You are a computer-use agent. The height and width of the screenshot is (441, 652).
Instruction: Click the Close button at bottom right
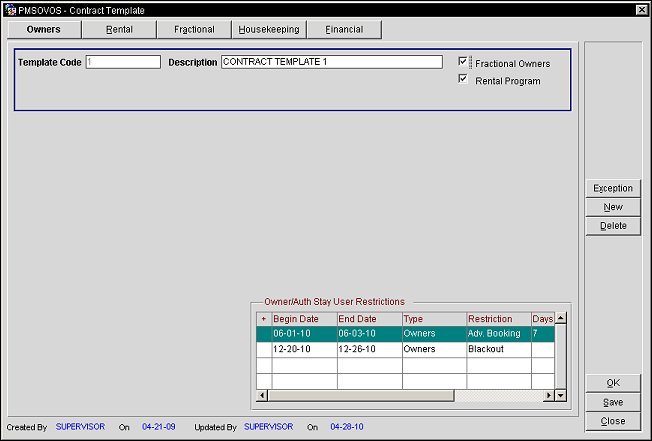tap(613, 421)
